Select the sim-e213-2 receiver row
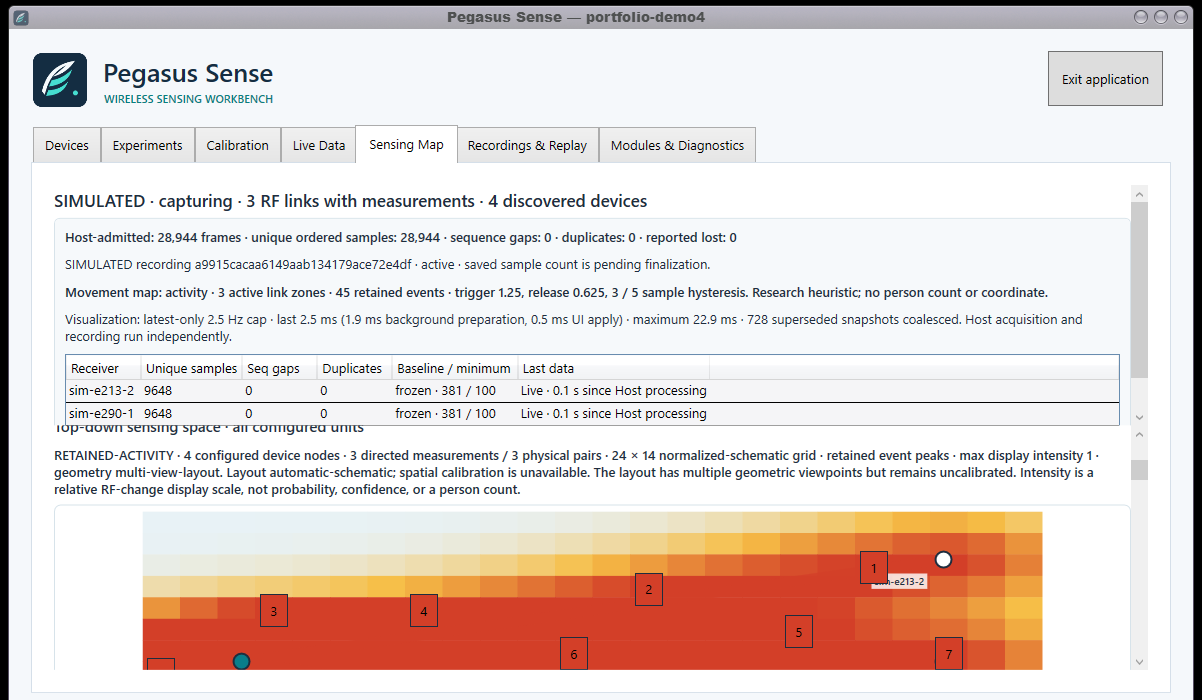 pyautogui.click(x=592, y=390)
